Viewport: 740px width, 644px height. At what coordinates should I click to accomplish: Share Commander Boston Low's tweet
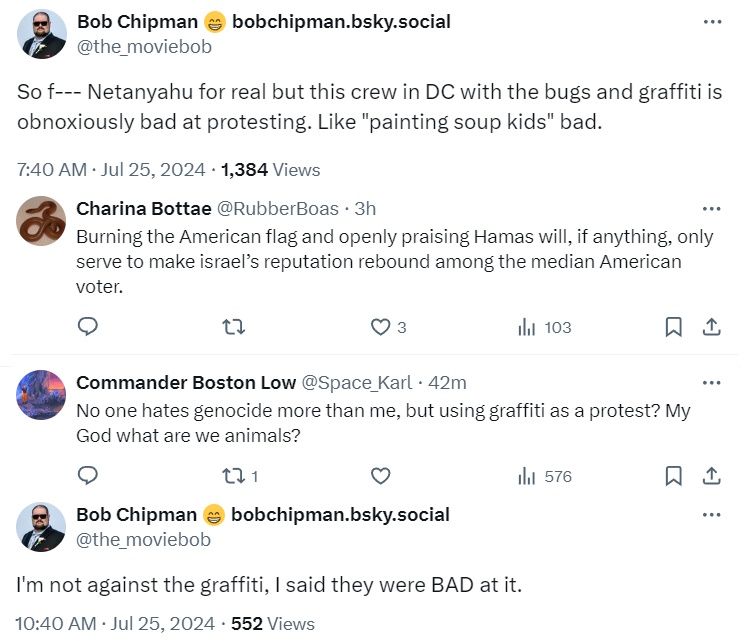coord(711,476)
